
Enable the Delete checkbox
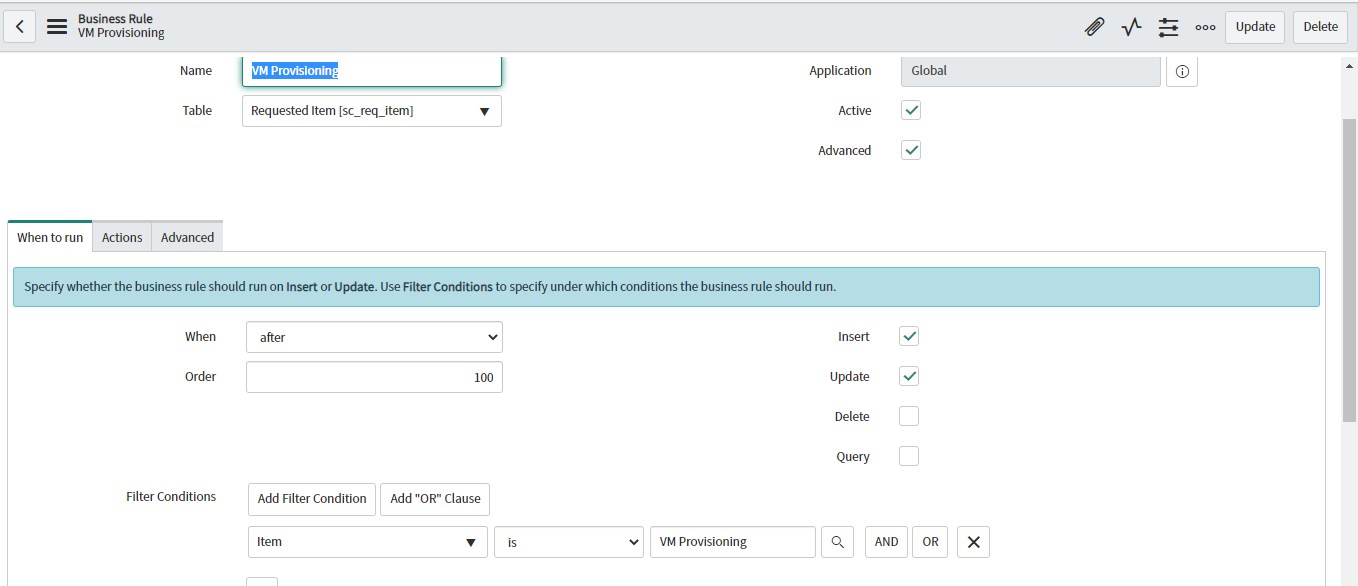click(908, 416)
